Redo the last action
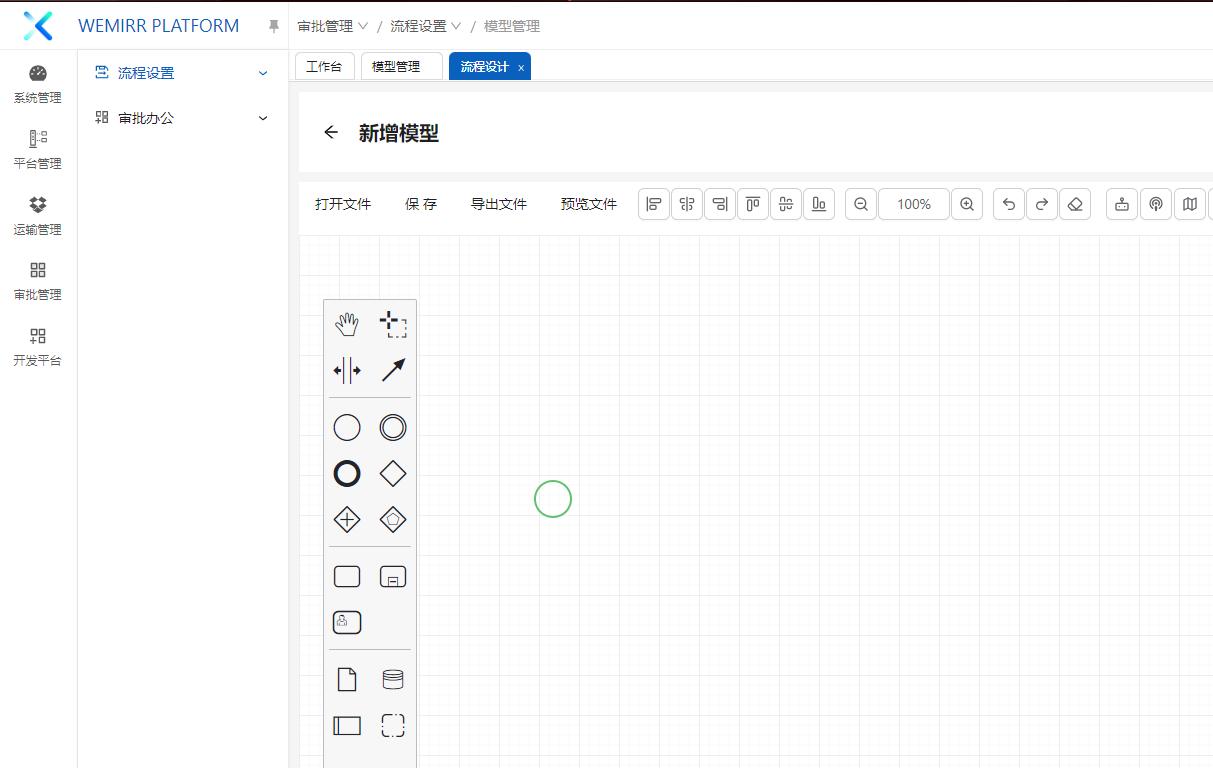 (1042, 204)
